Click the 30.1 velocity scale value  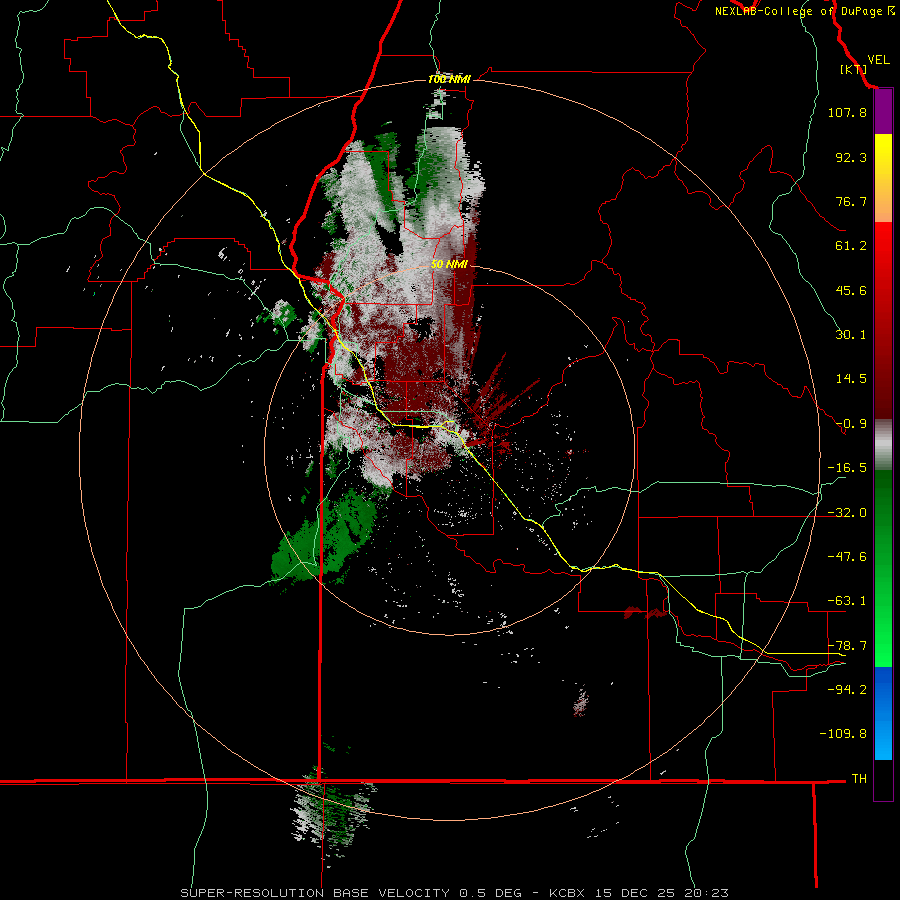(851, 335)
